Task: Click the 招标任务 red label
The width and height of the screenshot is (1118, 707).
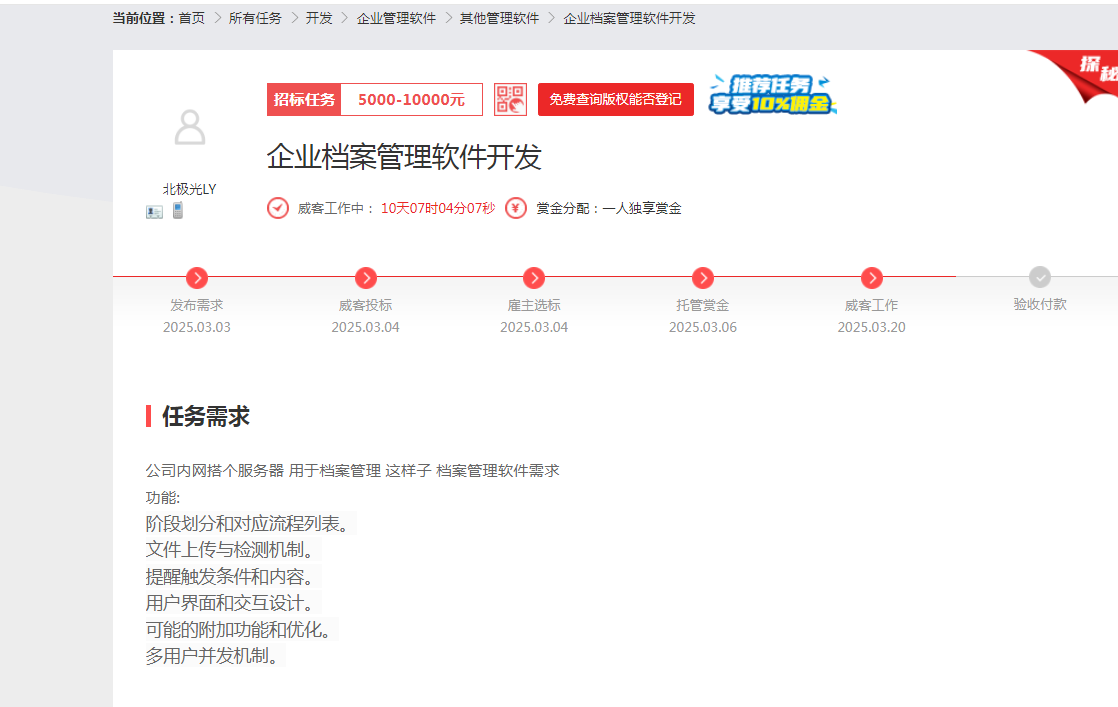Action: point(305,100)
